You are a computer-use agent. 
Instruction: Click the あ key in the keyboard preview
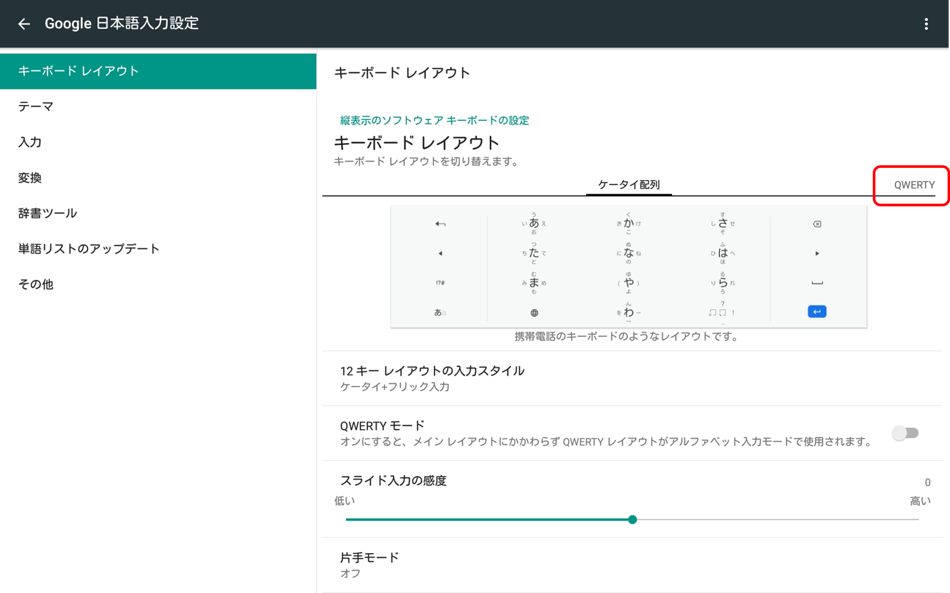(534, 223)
